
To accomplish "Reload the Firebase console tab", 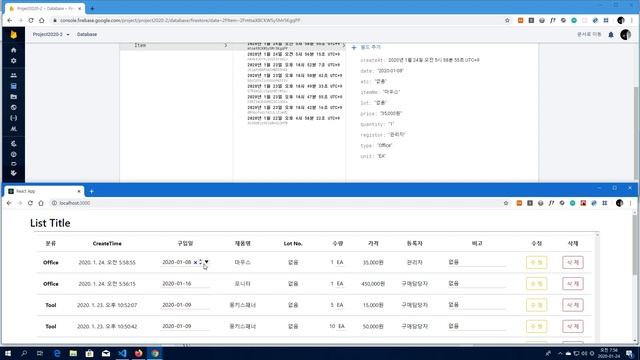I will click(x=31, y=20).
